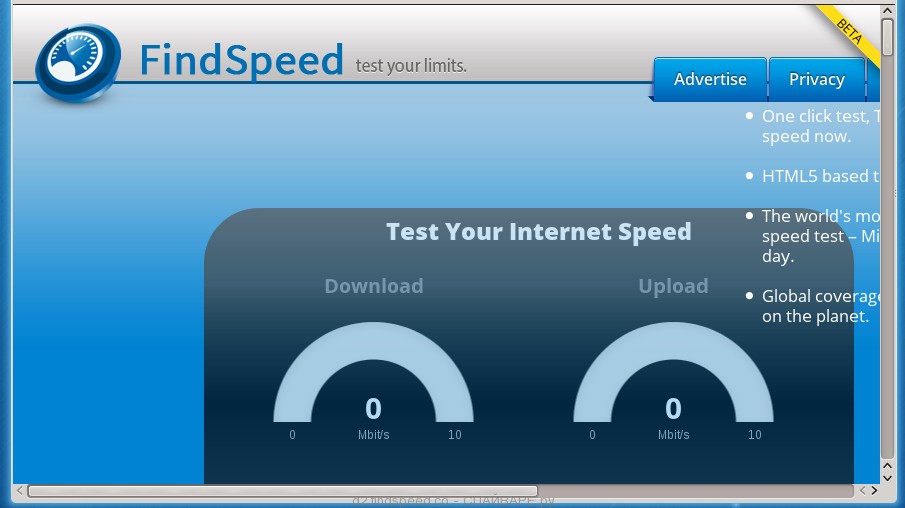Screen dimensions: 905x508
Task: Click the FindSpeed brand title text
Action: coord(241,60)
